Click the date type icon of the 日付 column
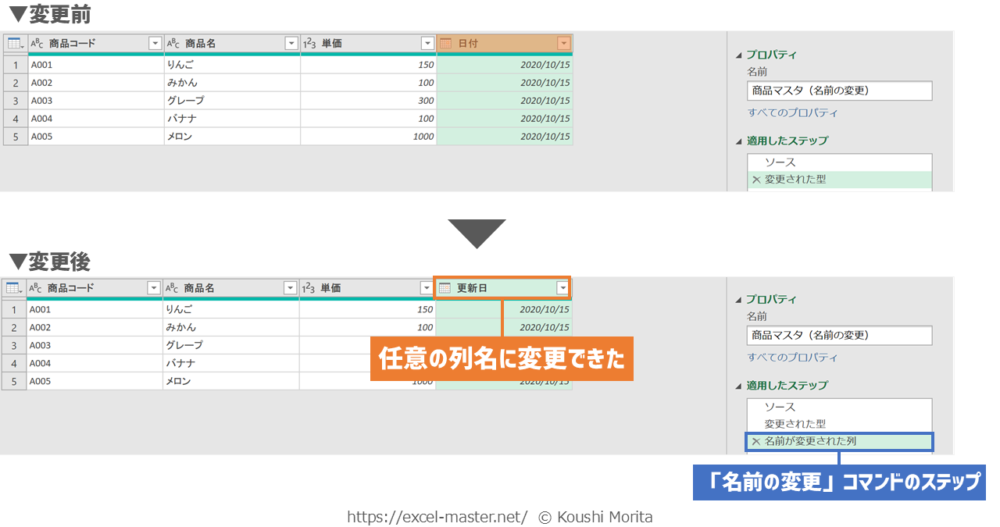The width and height of the screenshot is (1000, 527). (x=446, y=43)
